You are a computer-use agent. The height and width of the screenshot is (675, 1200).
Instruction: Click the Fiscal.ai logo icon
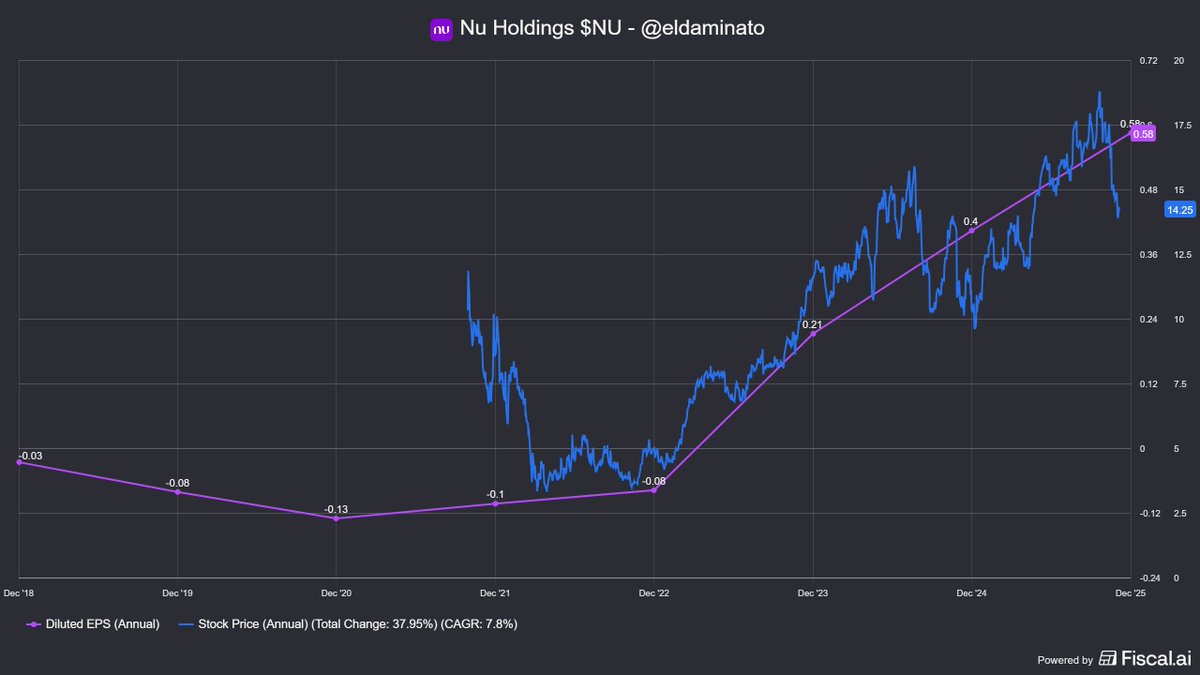[x=1108, y=658]
